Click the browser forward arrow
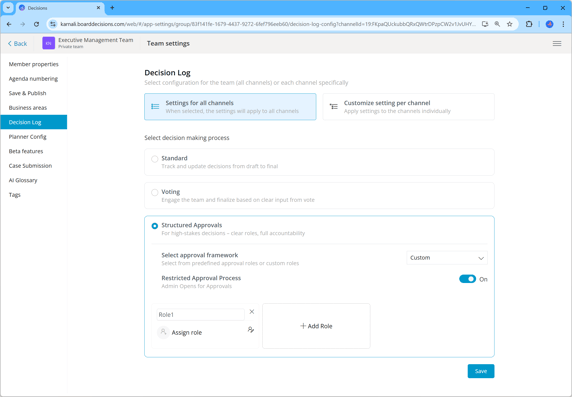The height and width of the screenshot is (397, 572). (23, 24)
